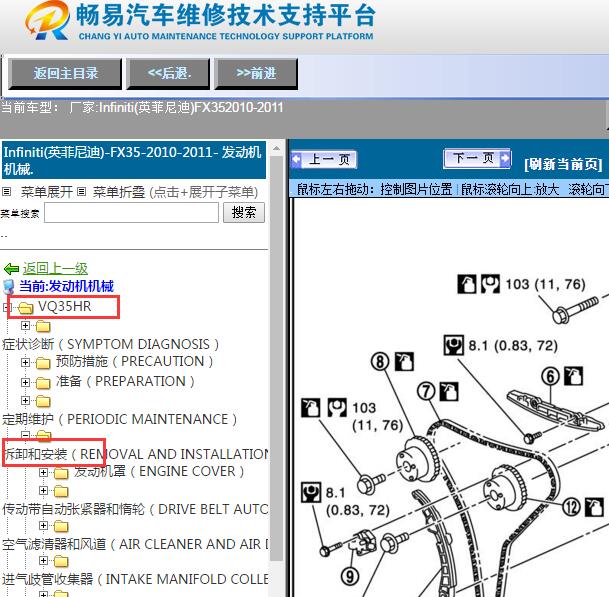Image resolution: width=609 pixels, height=597 pixels.
Task: Click callout number 7 in diagram
Action: click(426, 391)
